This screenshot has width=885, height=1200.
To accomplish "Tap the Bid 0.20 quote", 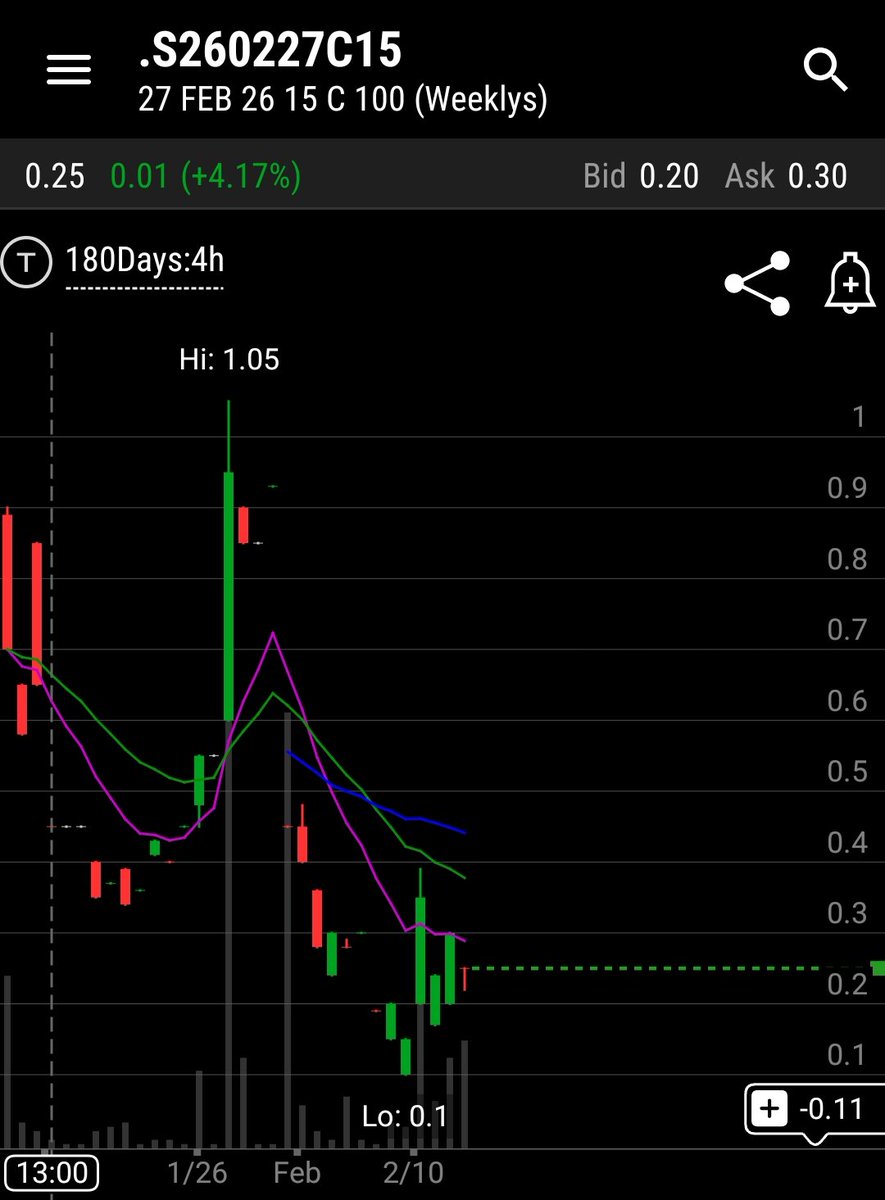I will coord(641,176).
